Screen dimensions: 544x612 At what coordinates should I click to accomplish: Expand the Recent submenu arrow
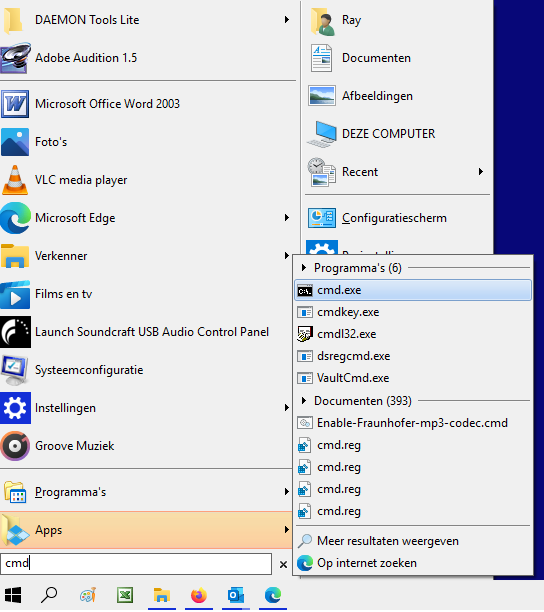[x=481, y=172]
